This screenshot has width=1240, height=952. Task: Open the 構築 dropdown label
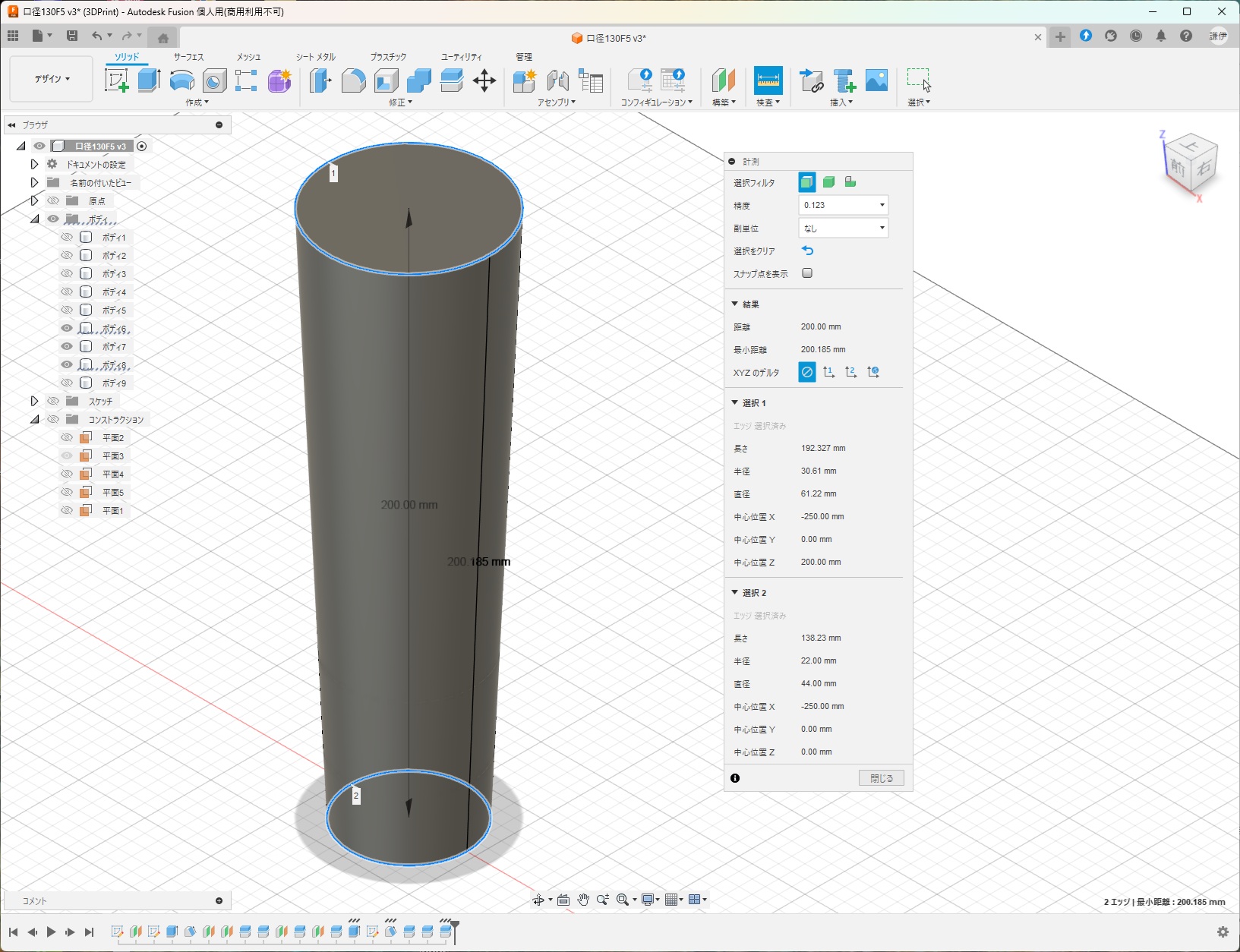tap(724, 102)
